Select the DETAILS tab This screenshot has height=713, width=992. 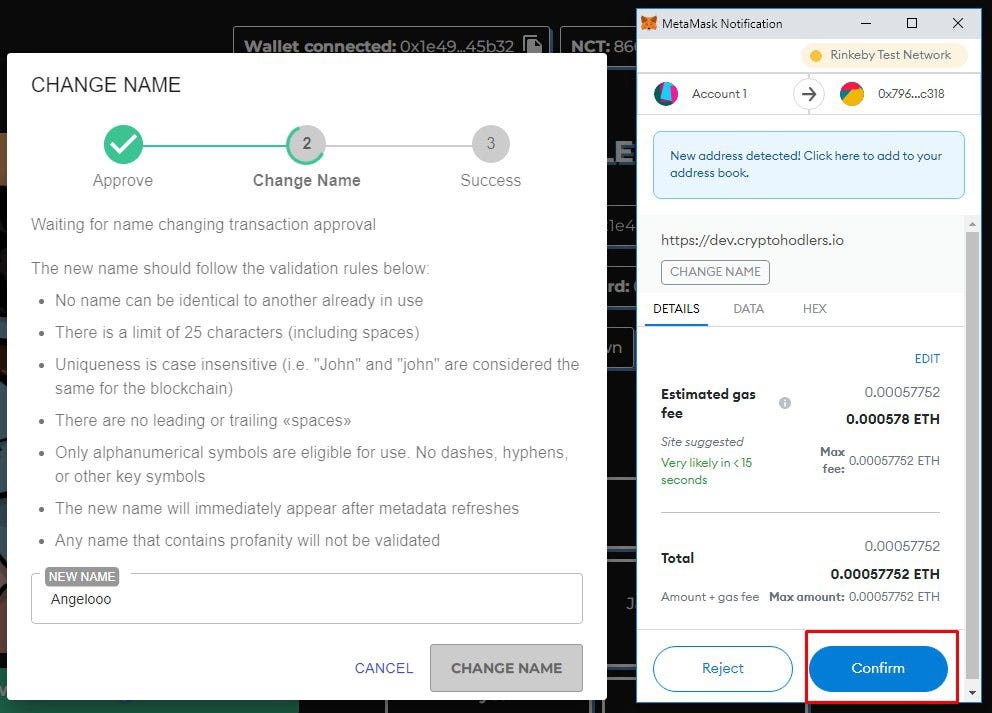[676, 309]
